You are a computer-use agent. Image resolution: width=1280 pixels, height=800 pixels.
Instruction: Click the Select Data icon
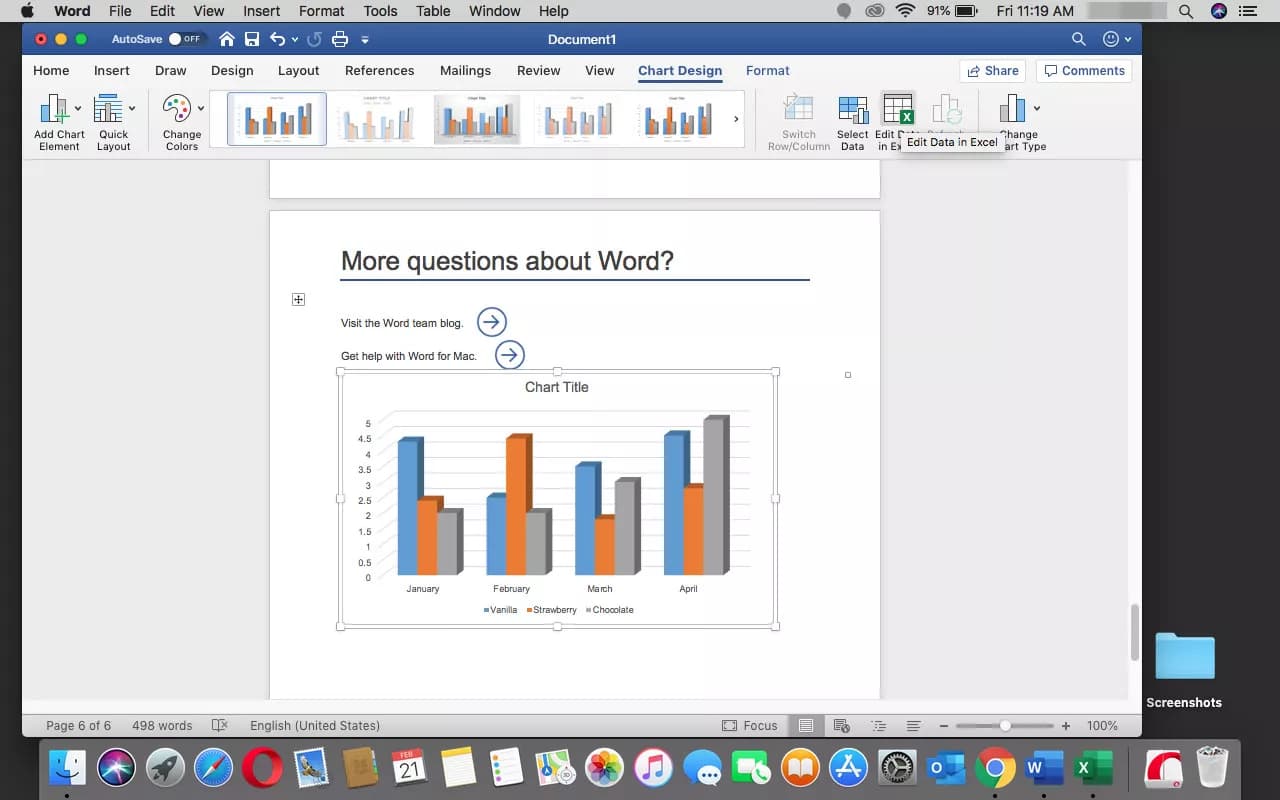click(853, 109)
